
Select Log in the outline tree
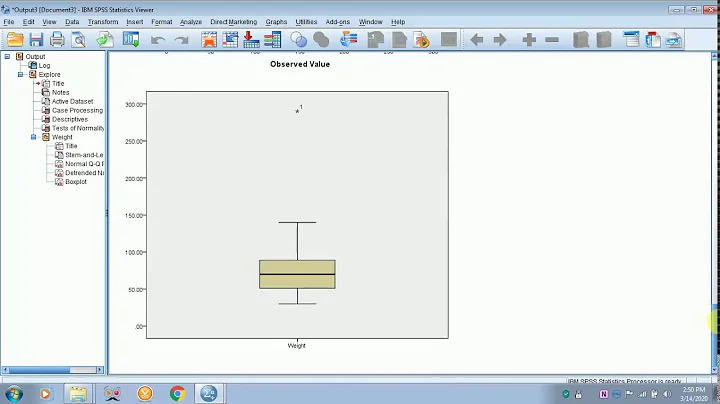[x=45, y=66]
